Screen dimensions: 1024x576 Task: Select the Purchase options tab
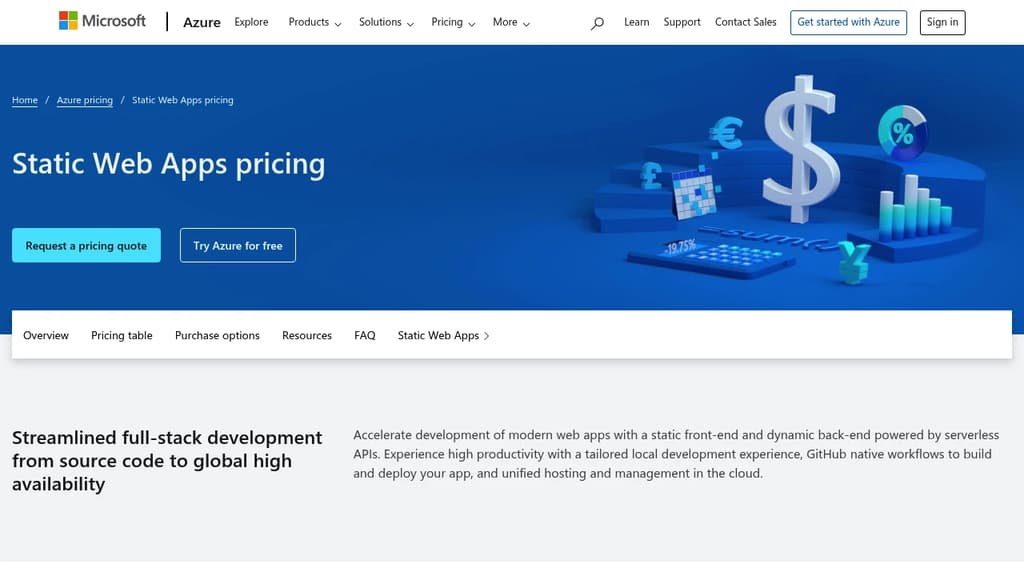click(217, 335)
